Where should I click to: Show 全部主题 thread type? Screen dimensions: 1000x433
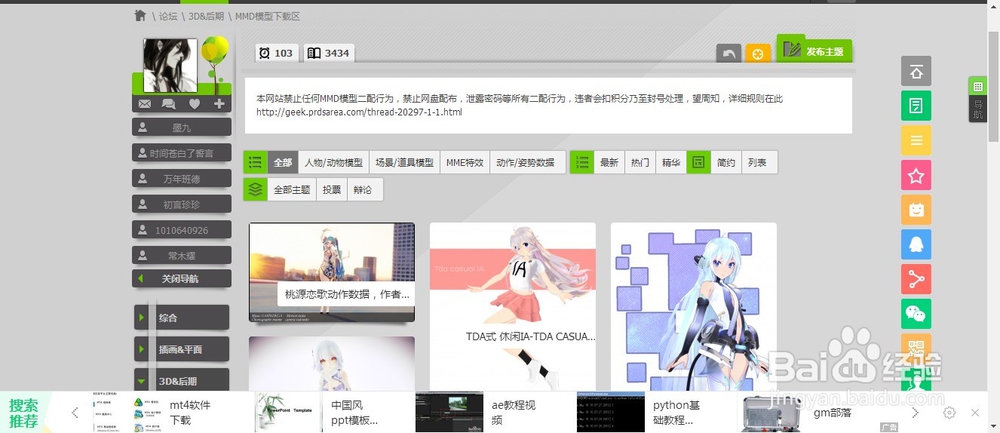click(291, 189)
